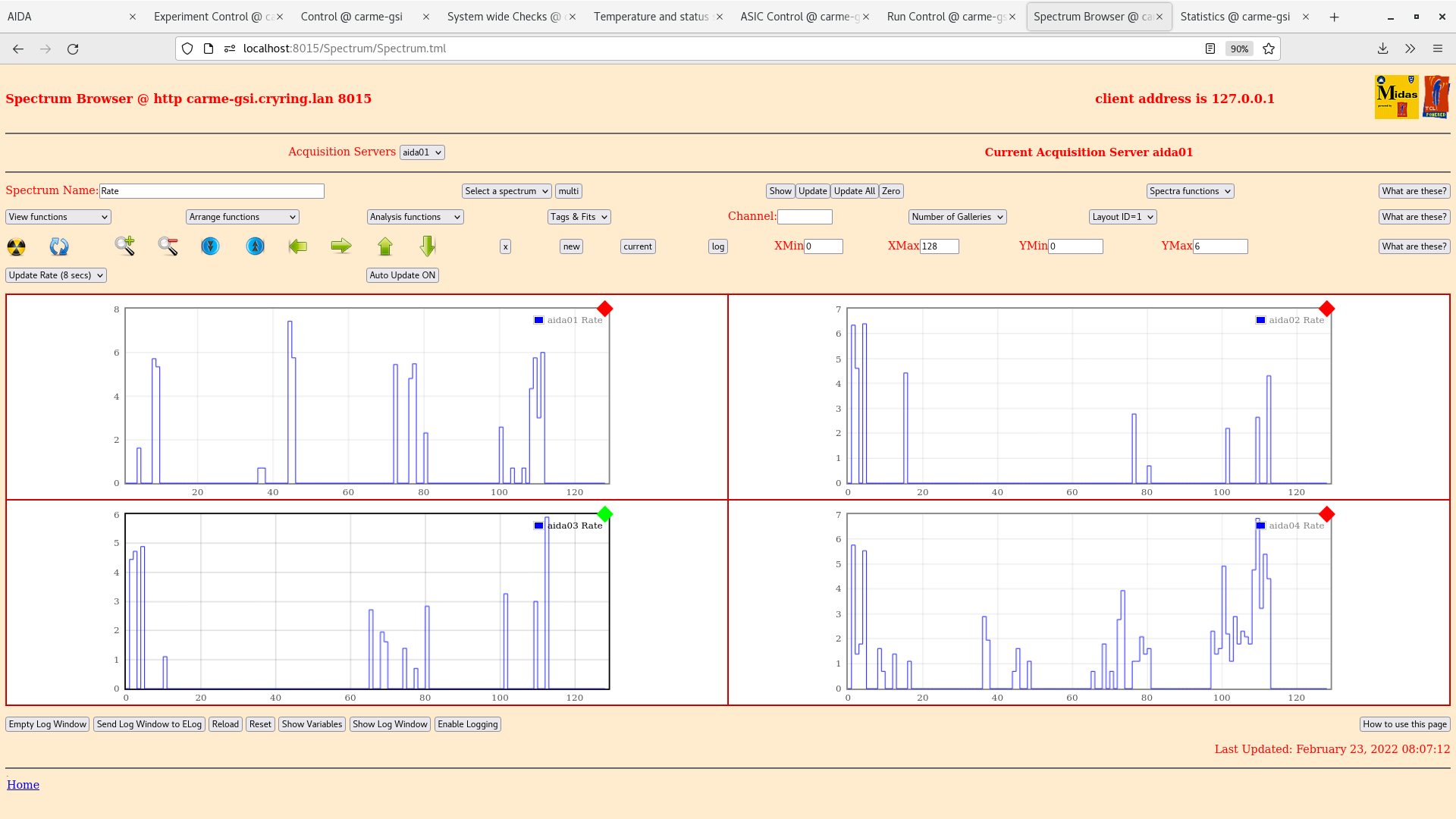
Task: Click the green left arrow icon
Action: (x=298, y=246)
